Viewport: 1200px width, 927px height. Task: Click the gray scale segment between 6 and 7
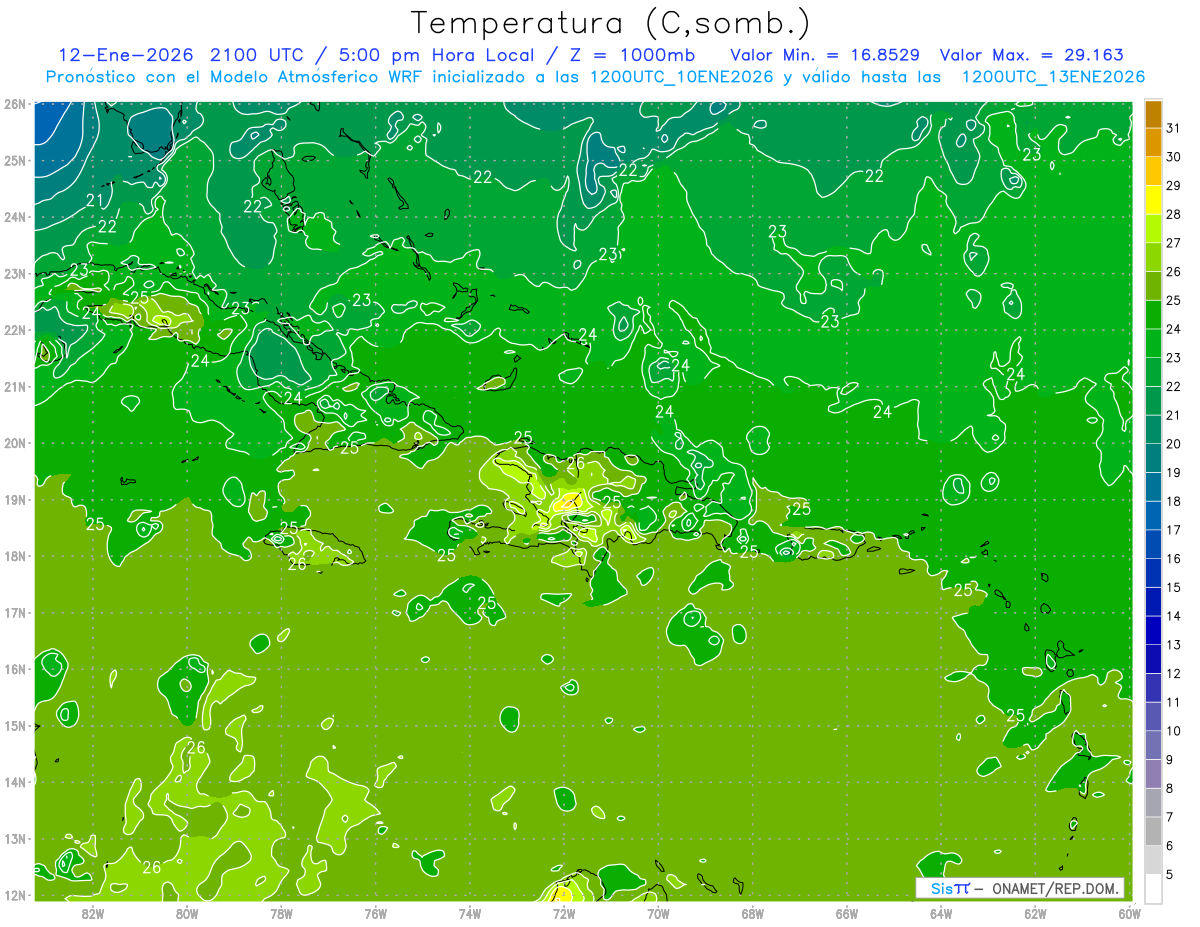click(x=1153, y=832)
